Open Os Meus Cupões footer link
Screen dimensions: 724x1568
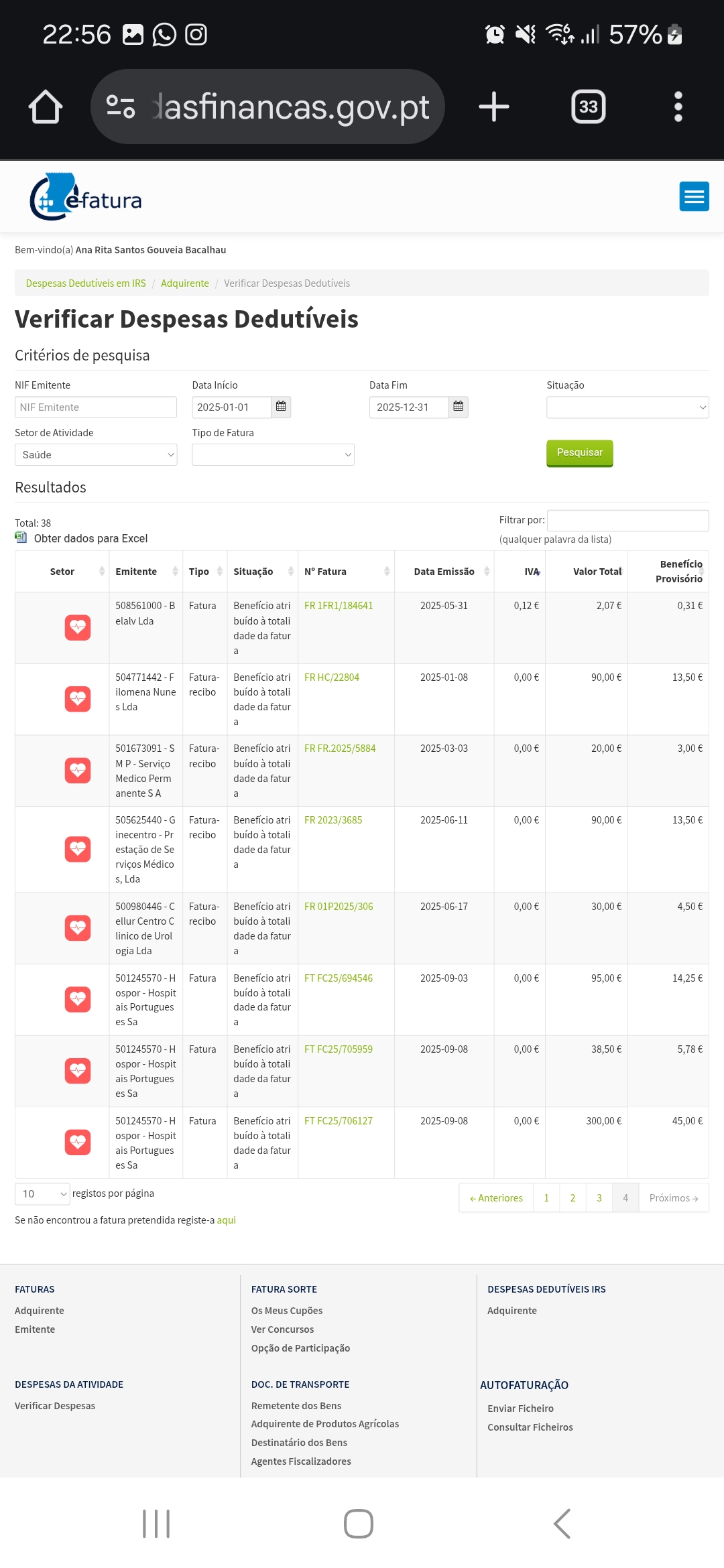(x=287, y=1311)
